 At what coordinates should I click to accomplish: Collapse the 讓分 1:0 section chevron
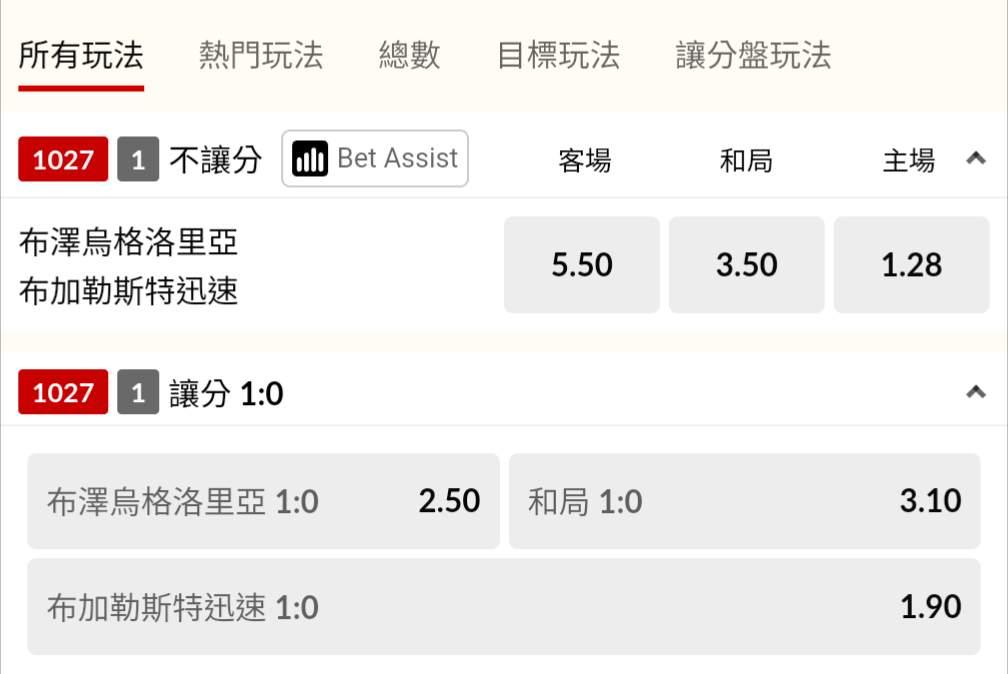976,392
